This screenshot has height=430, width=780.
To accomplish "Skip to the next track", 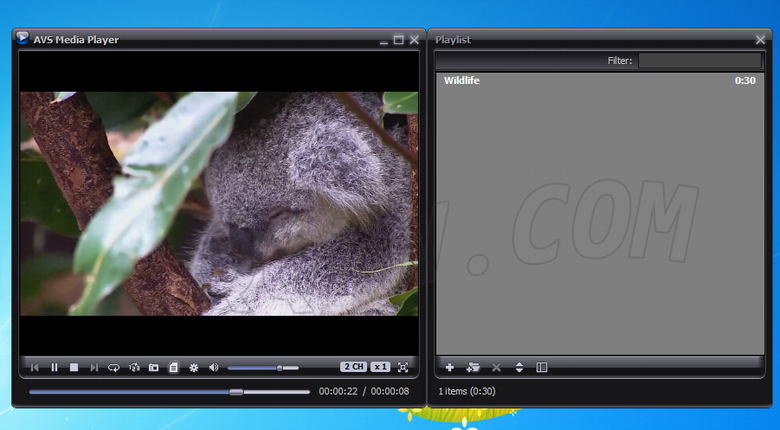I will (x=94, y=368).
